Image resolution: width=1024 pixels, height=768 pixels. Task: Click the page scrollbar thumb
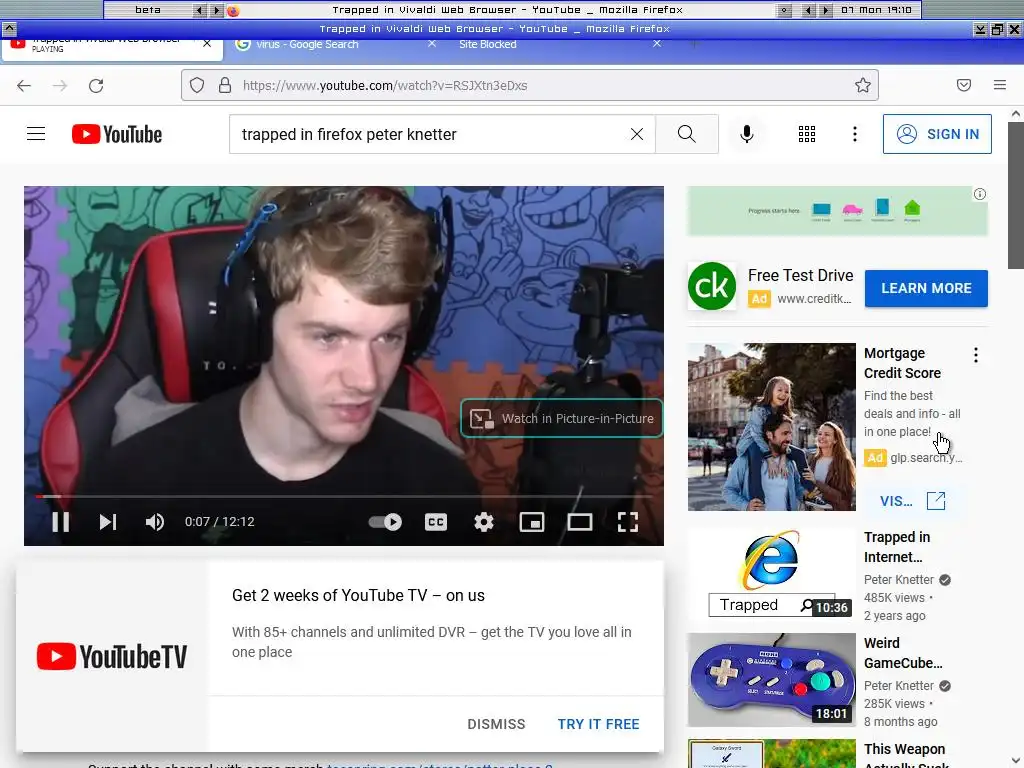coord(1016,195)
